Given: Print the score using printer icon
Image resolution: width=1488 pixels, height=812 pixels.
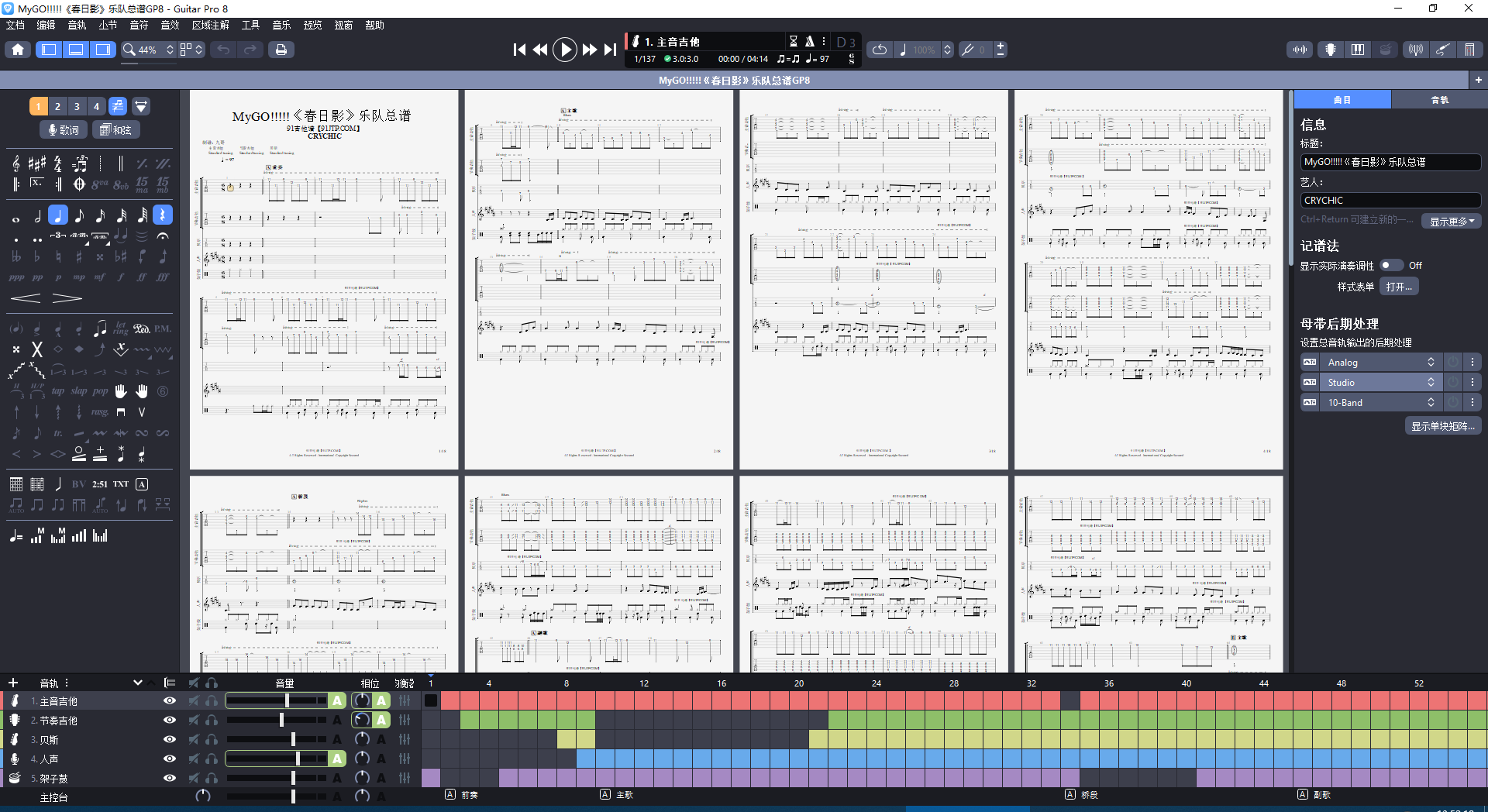Looking at the screenshot, I should 281,50.
